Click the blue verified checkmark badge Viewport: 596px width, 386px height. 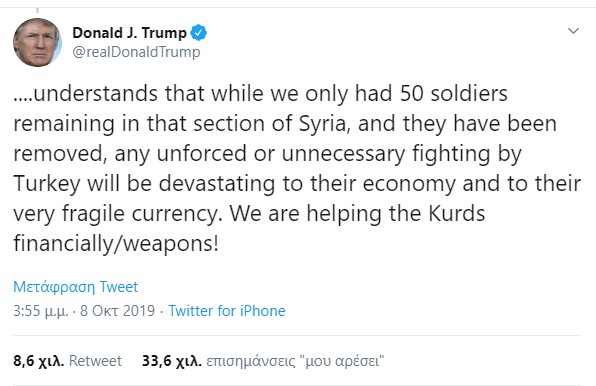coord(198,33)
